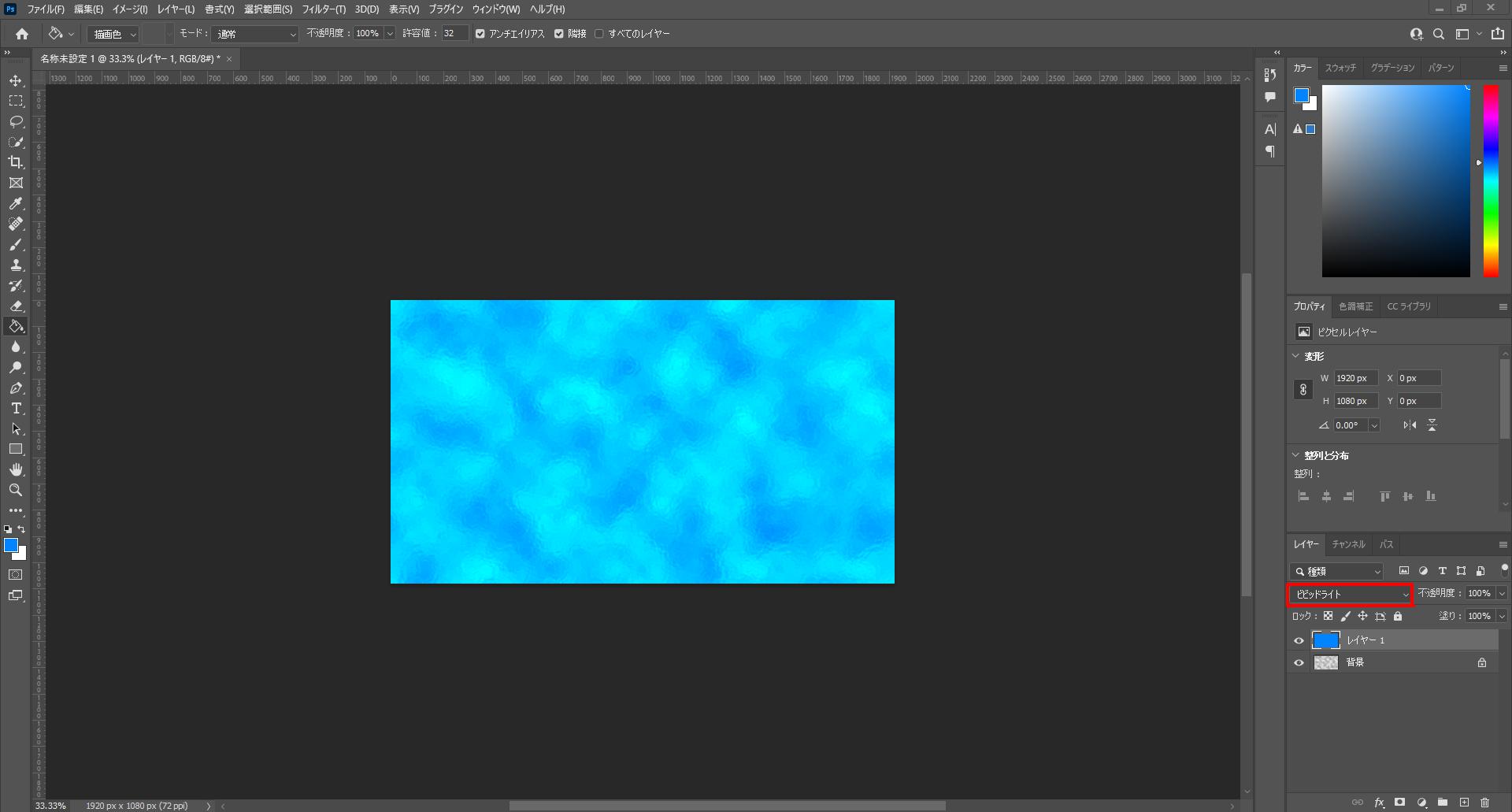Click the delete layer trash icon
Viewport: 1512px width, 812px height.
[x=1484, y=803]
